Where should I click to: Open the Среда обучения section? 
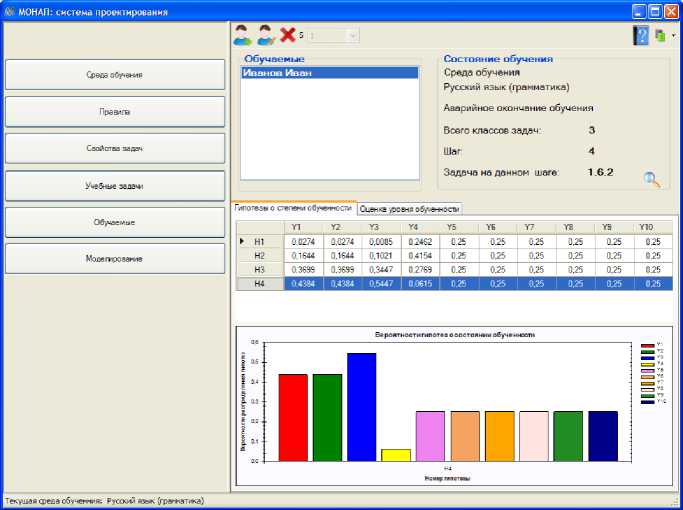click(x=115, y=74)
